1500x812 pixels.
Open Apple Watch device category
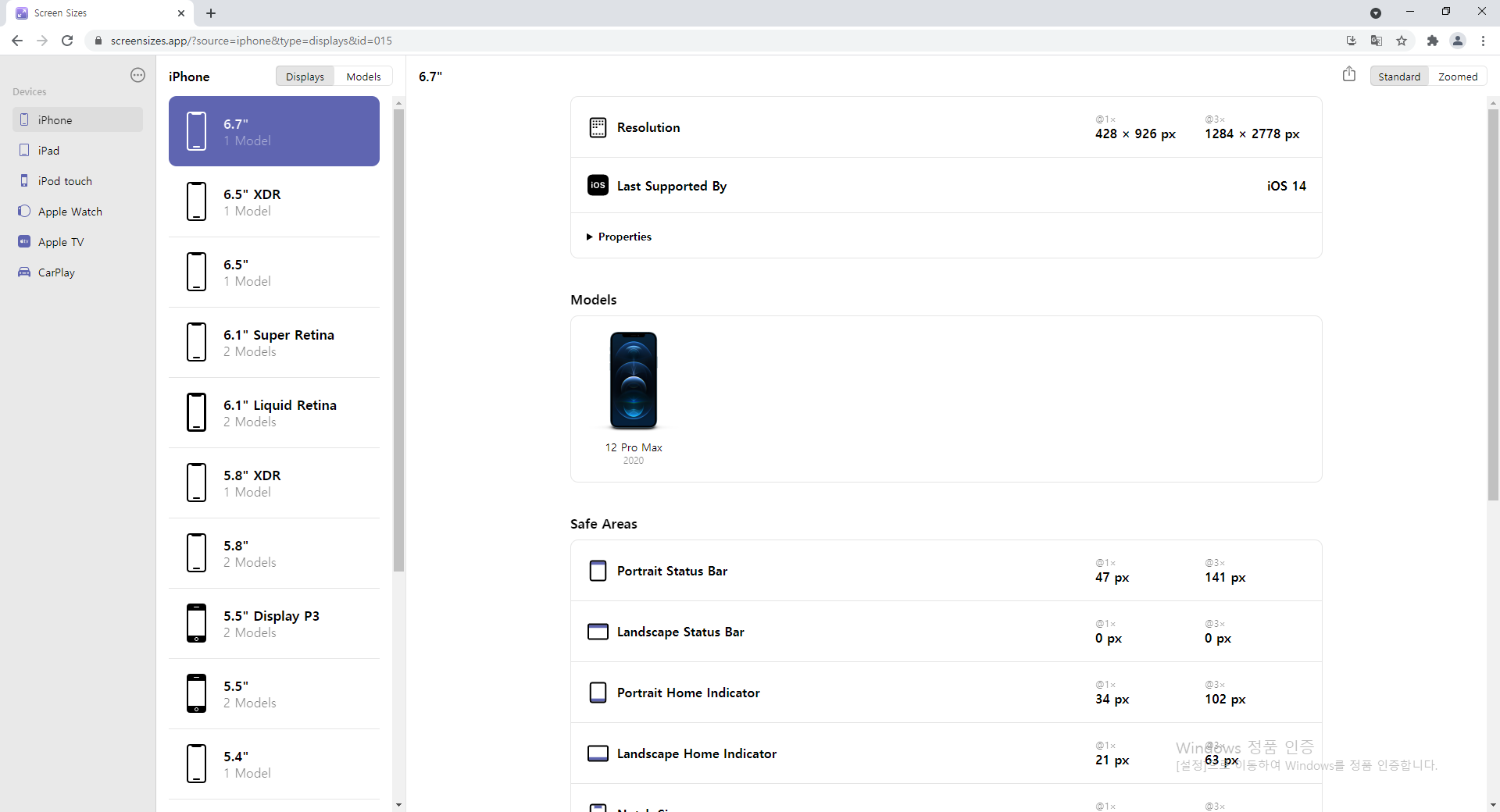point(77,211)
